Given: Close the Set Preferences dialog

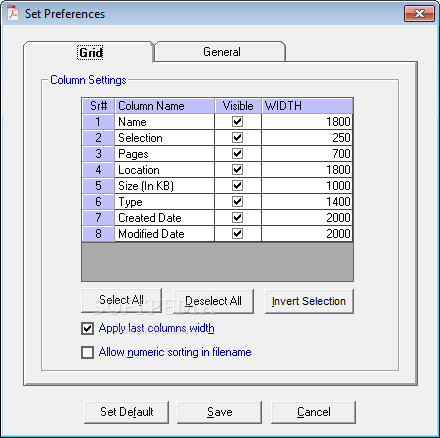Looking at the screenshot, I should (x=419, y=14).
